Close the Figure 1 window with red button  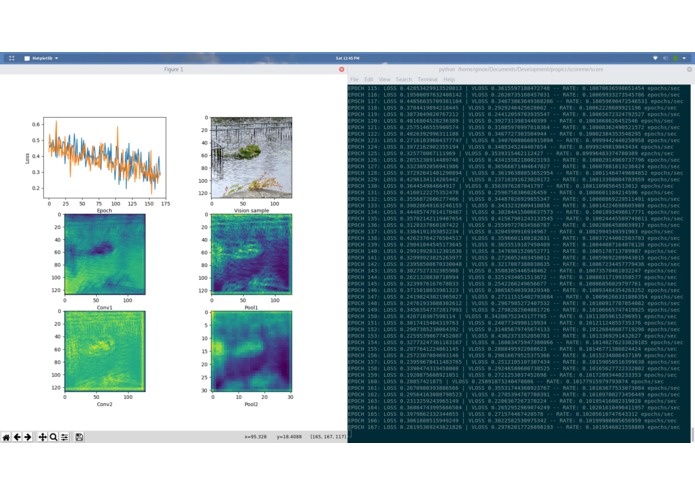click(342, 69)
